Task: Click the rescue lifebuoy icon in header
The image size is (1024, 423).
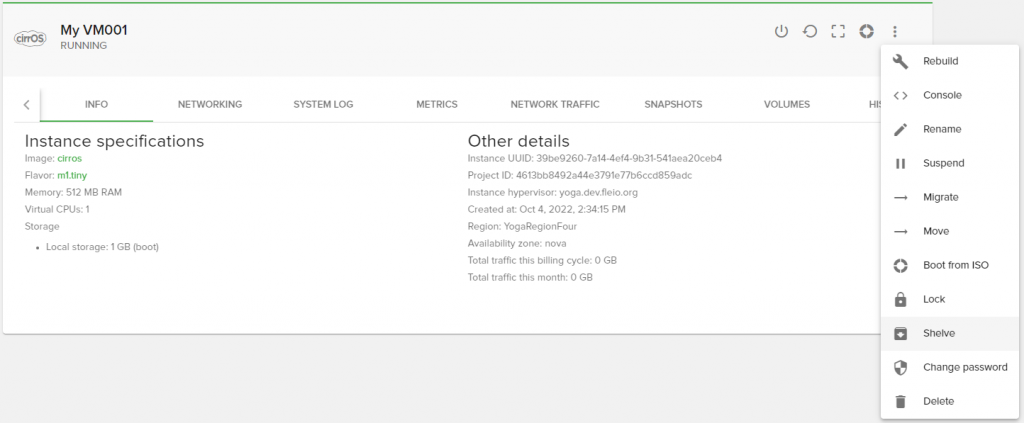Action: [x=866, y=31]
